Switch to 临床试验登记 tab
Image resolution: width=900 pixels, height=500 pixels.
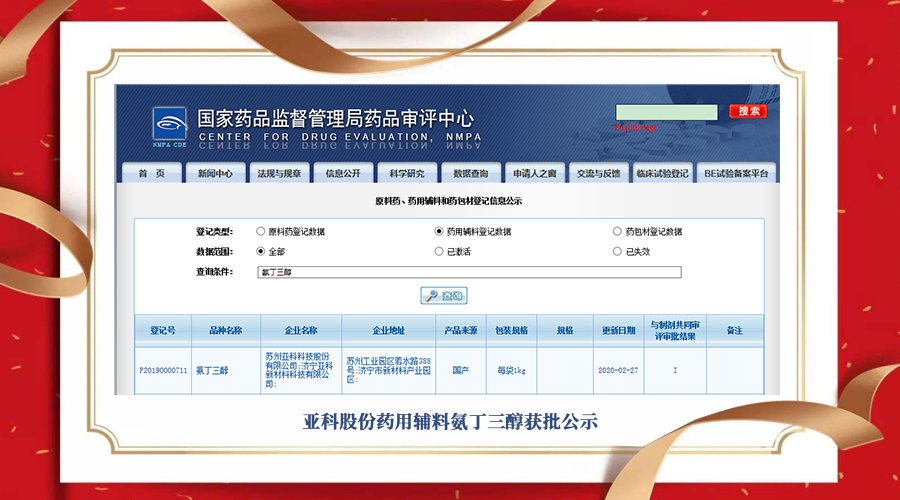point(662,173)
